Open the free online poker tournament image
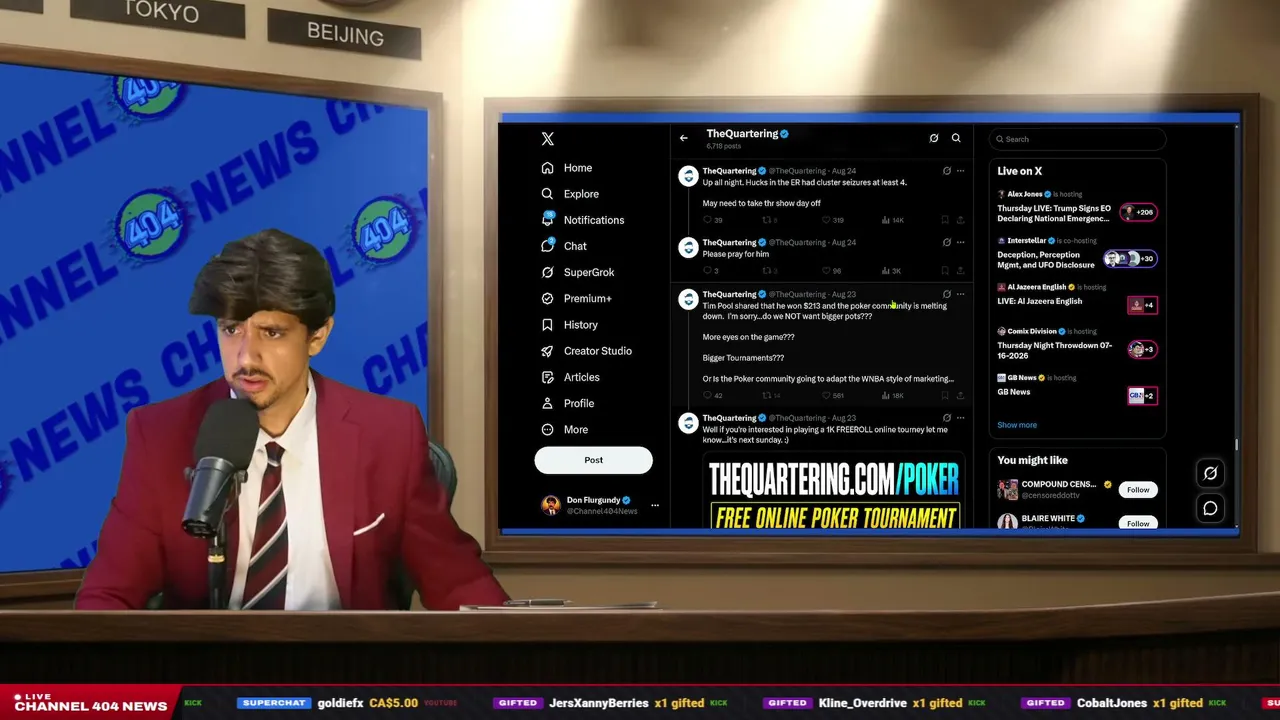 (834, 490)
